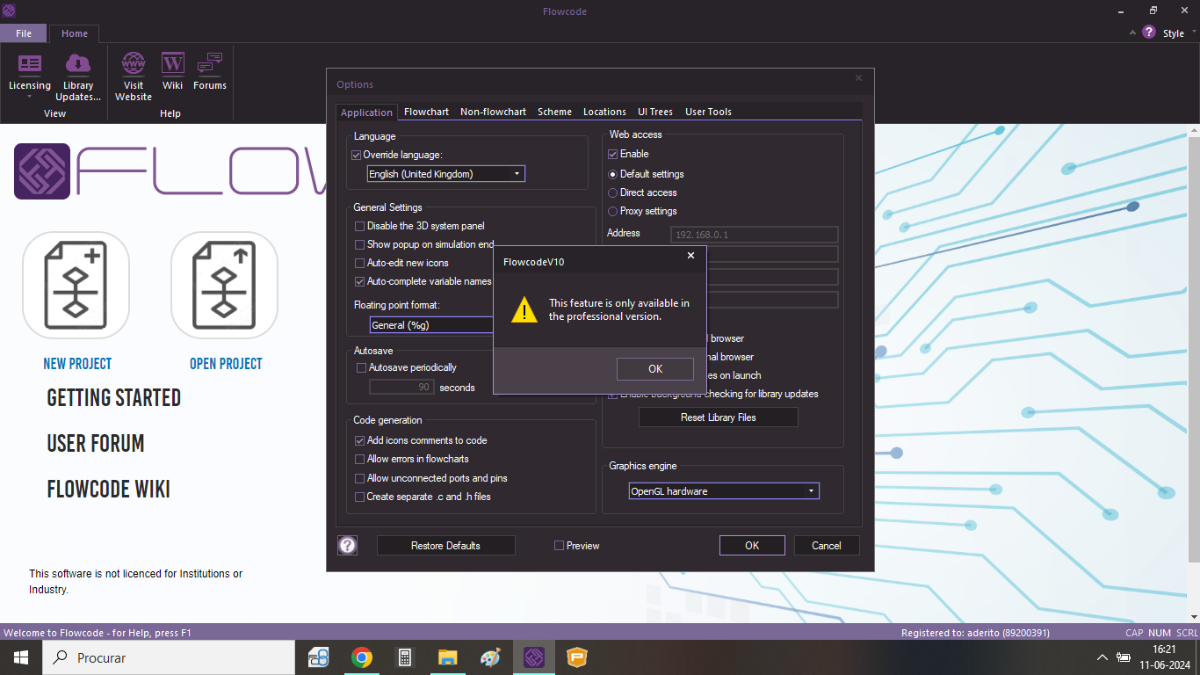This screenshot has height=675, width=1200.
Task: Open the English (United Kingdom) language dropdown
Action: 446,174
